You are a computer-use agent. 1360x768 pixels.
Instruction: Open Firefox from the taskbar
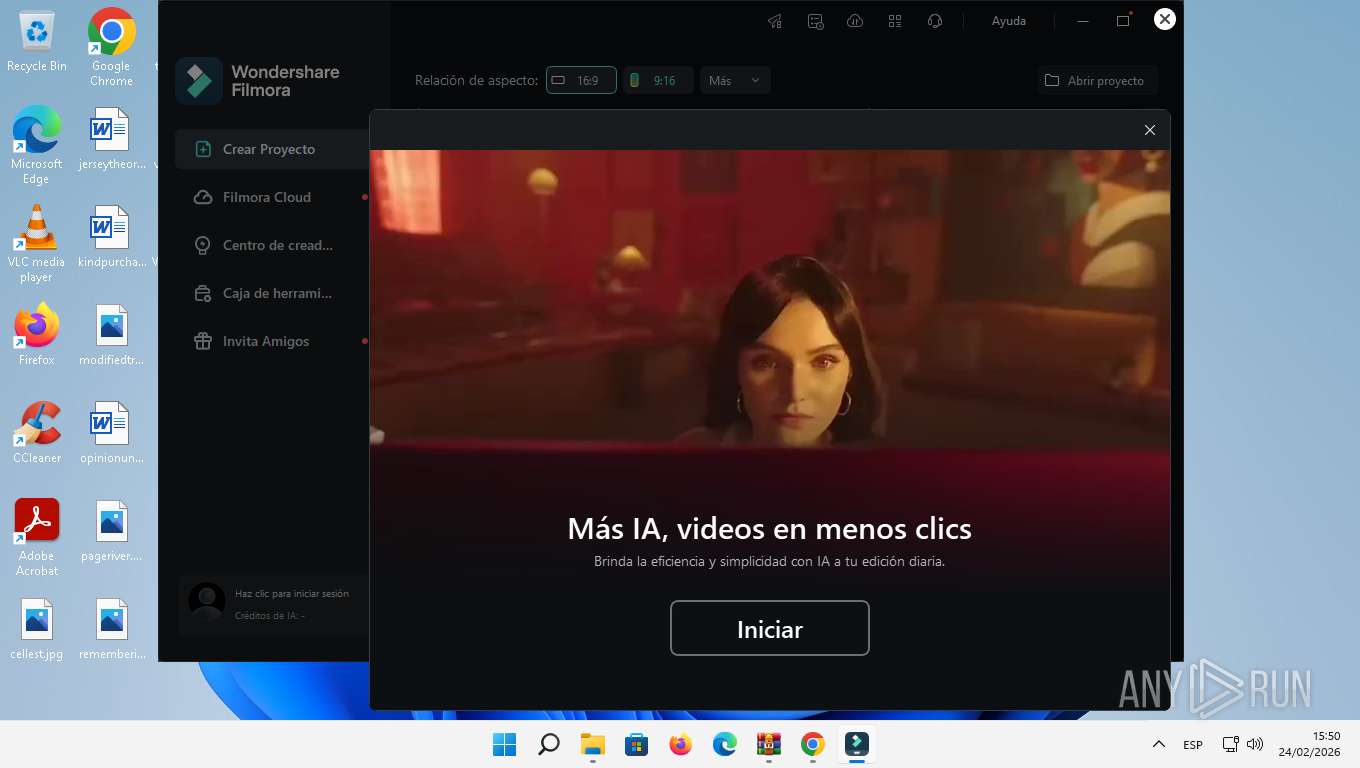coord(681,744)
